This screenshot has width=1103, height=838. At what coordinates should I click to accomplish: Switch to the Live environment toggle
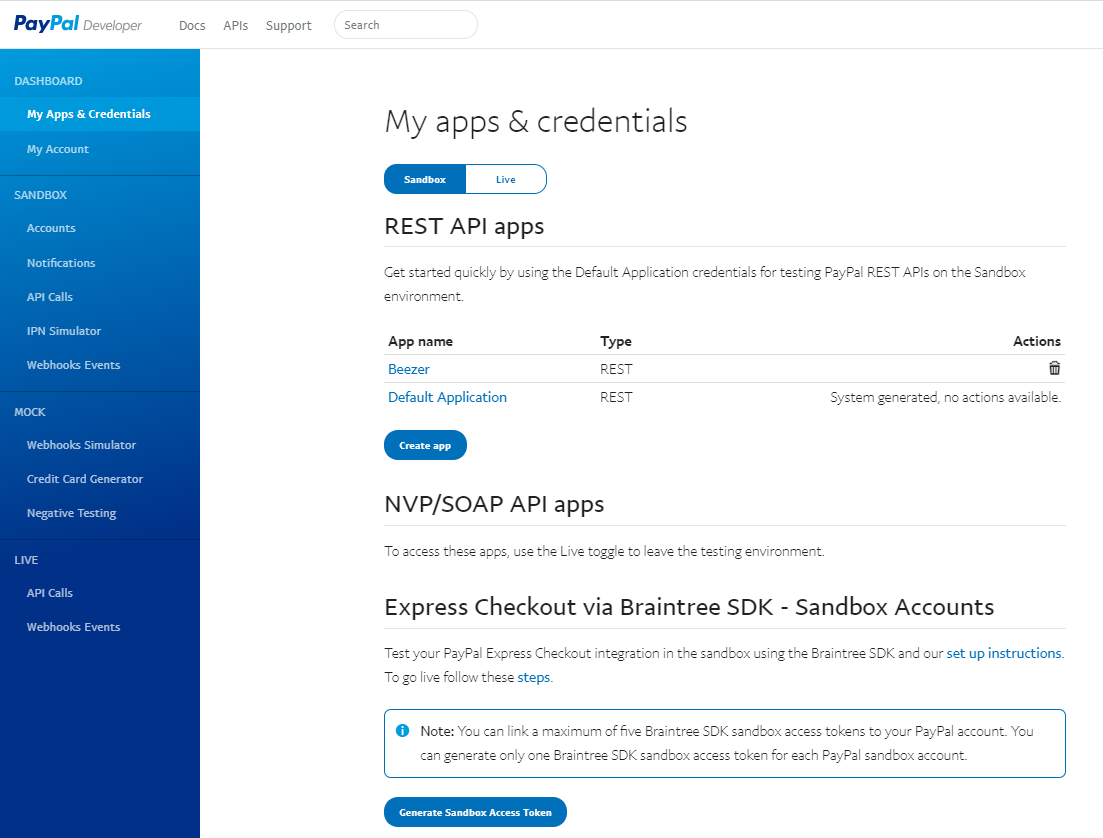click(506, 179)
